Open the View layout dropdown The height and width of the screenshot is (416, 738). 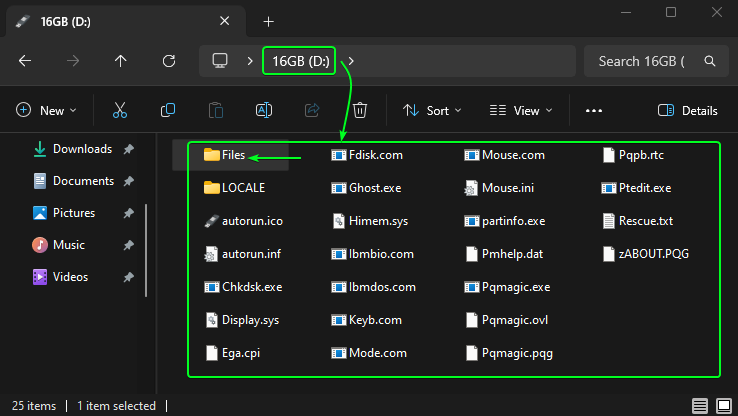coord(521,111)
